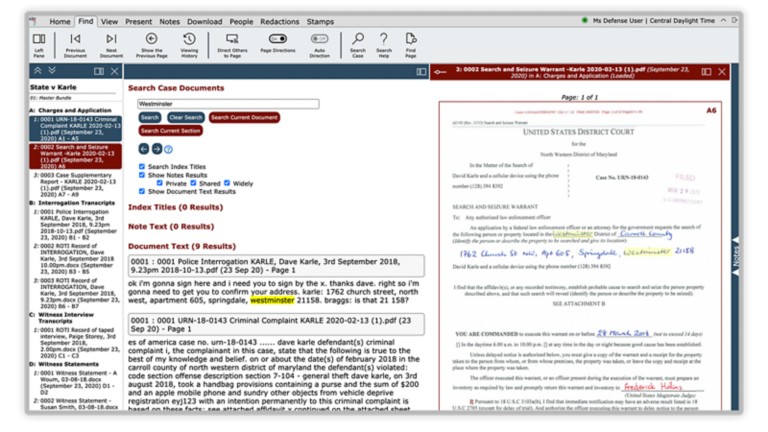Open the Present tab
Viewport: 768px width, 432px height.
pyautogui.click(x=139, y=22)
